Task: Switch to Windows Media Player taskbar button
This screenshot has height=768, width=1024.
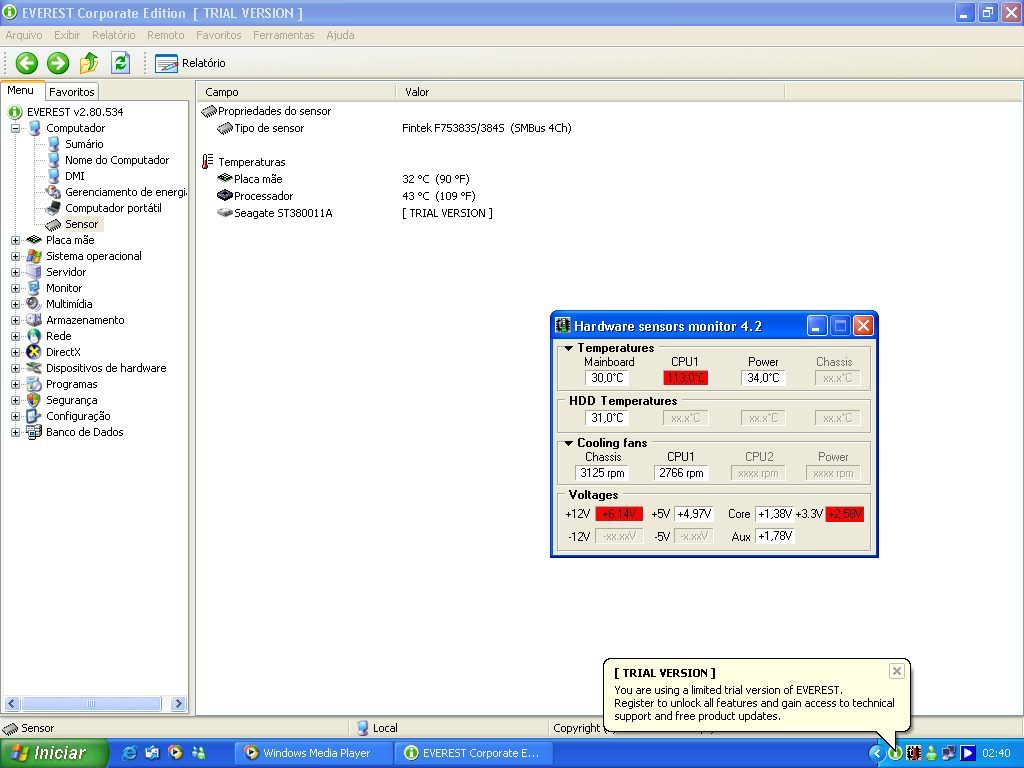Action: coord(313,753)
